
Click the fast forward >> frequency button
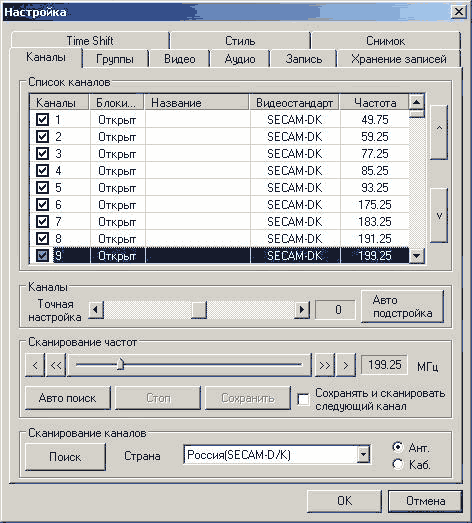[325, 365]
